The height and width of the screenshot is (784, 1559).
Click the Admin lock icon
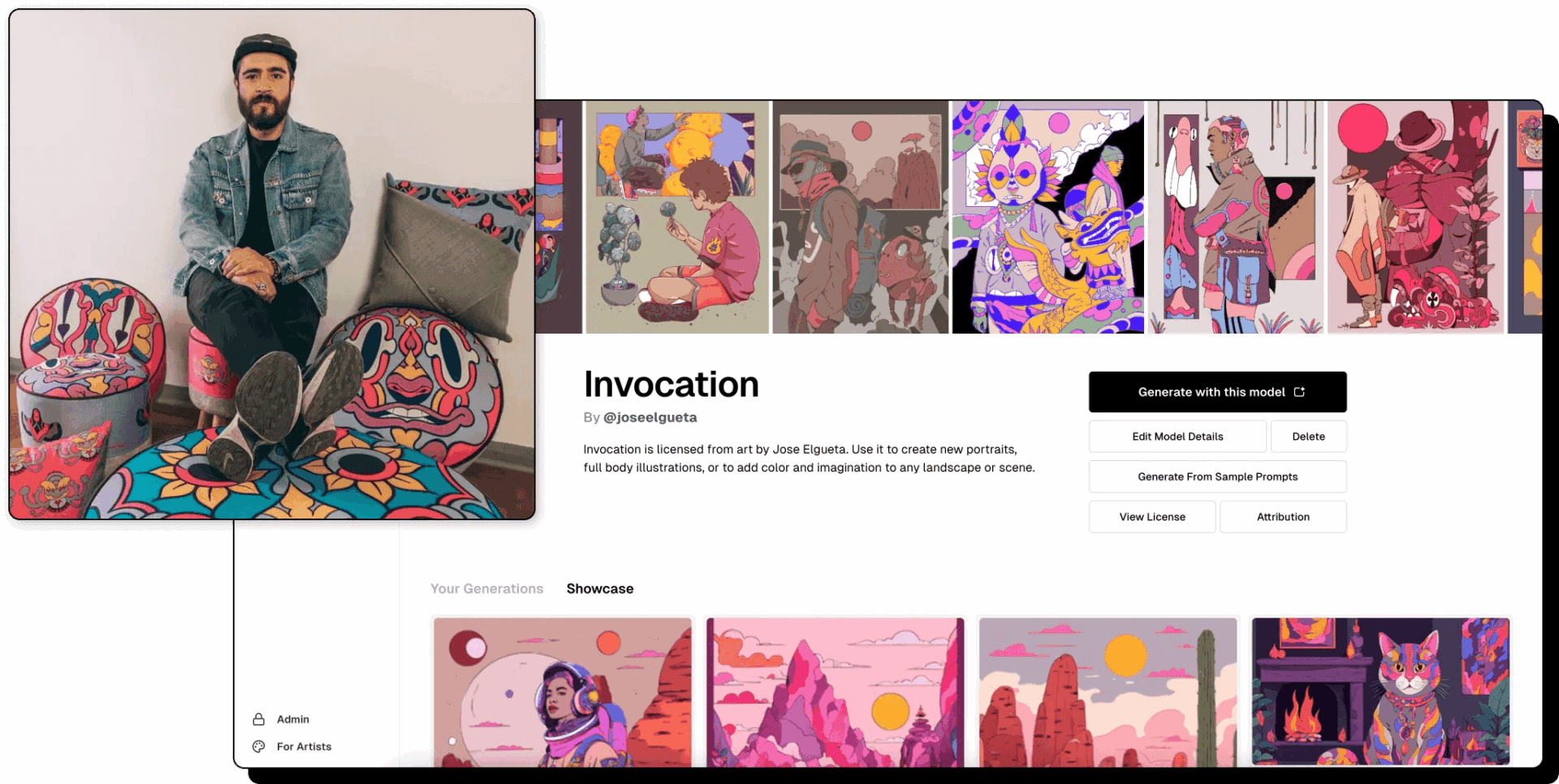(x=258, y=719)
